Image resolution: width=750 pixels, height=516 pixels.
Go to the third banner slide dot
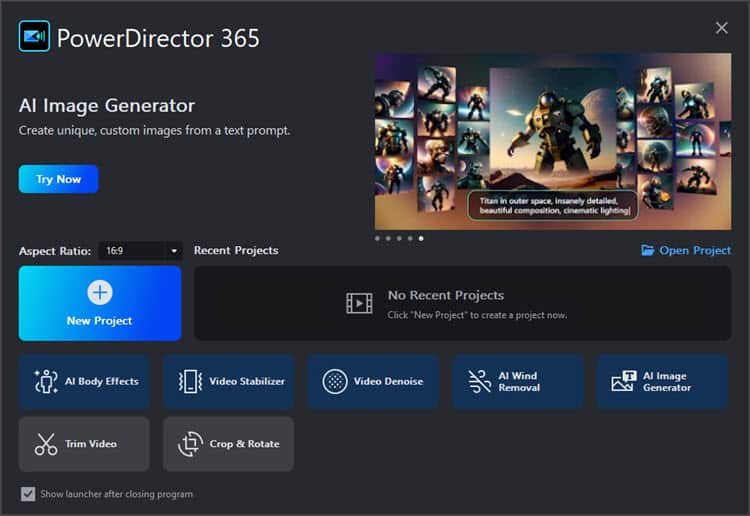tap(399, 238)
